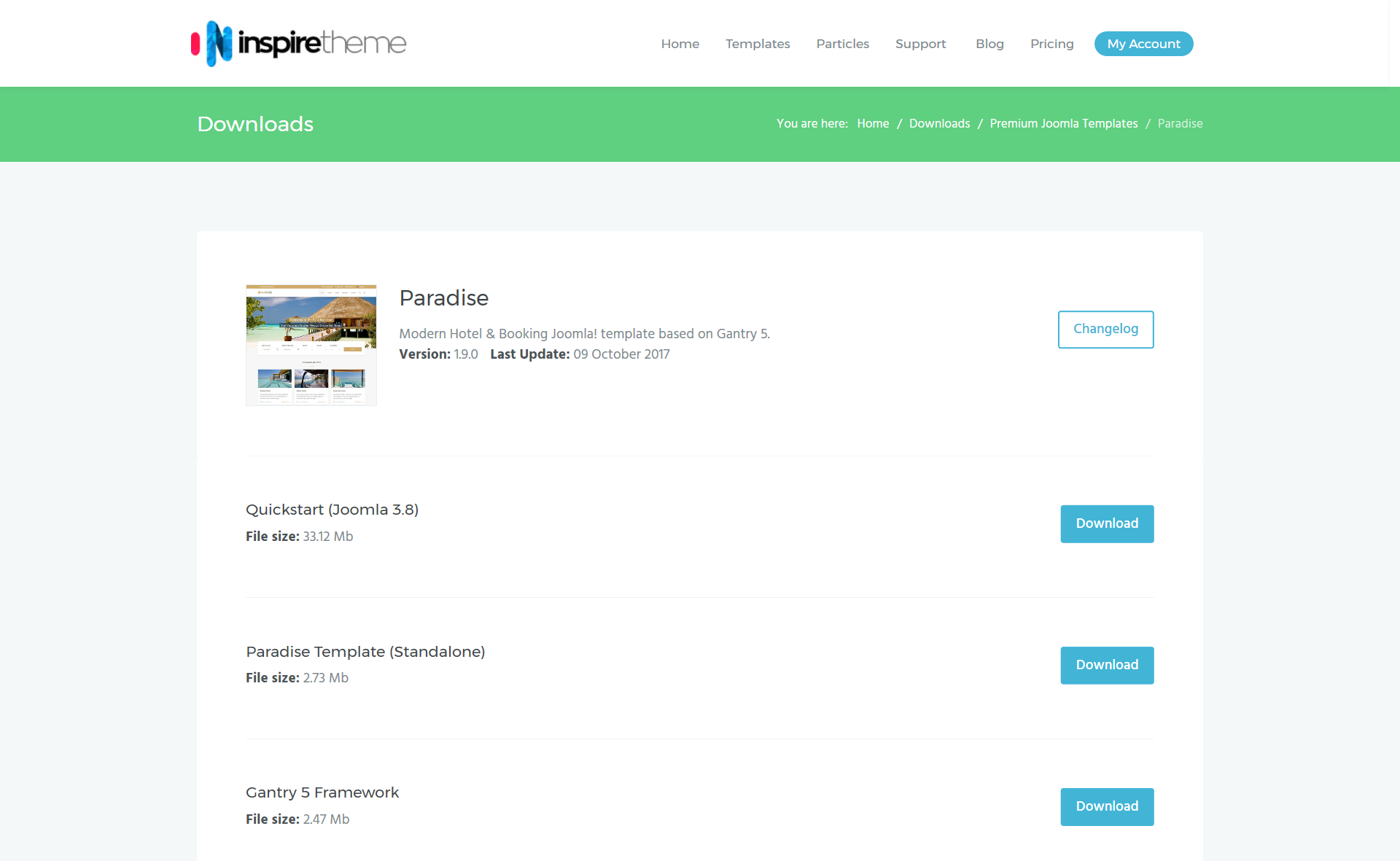Toggle the My Account dropdown menu
The image size is (1400, 861).
[x=1144, y=43]
